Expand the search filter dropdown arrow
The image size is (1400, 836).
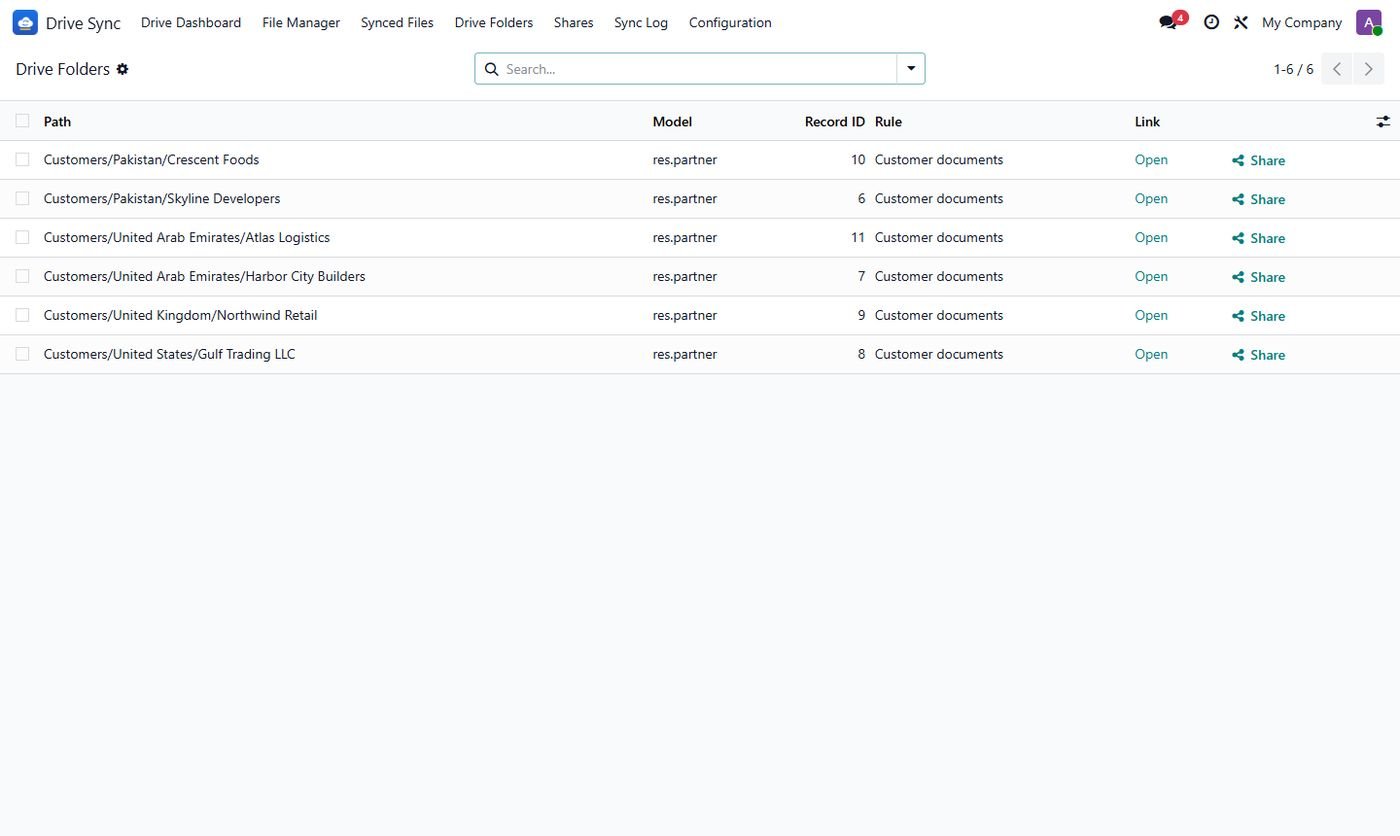(x=911, y=69)
